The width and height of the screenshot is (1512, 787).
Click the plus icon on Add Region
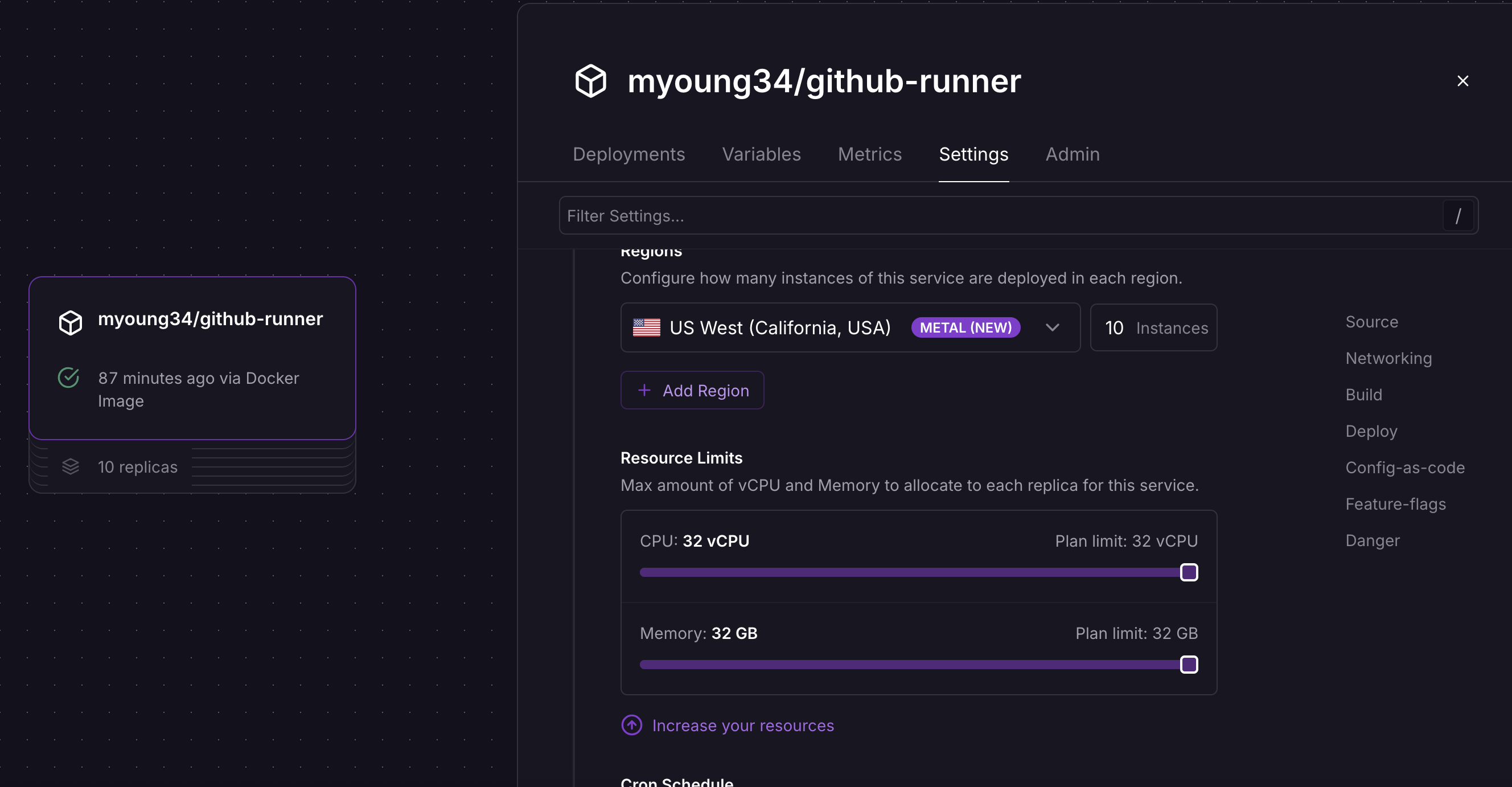[x=644, y=391]
